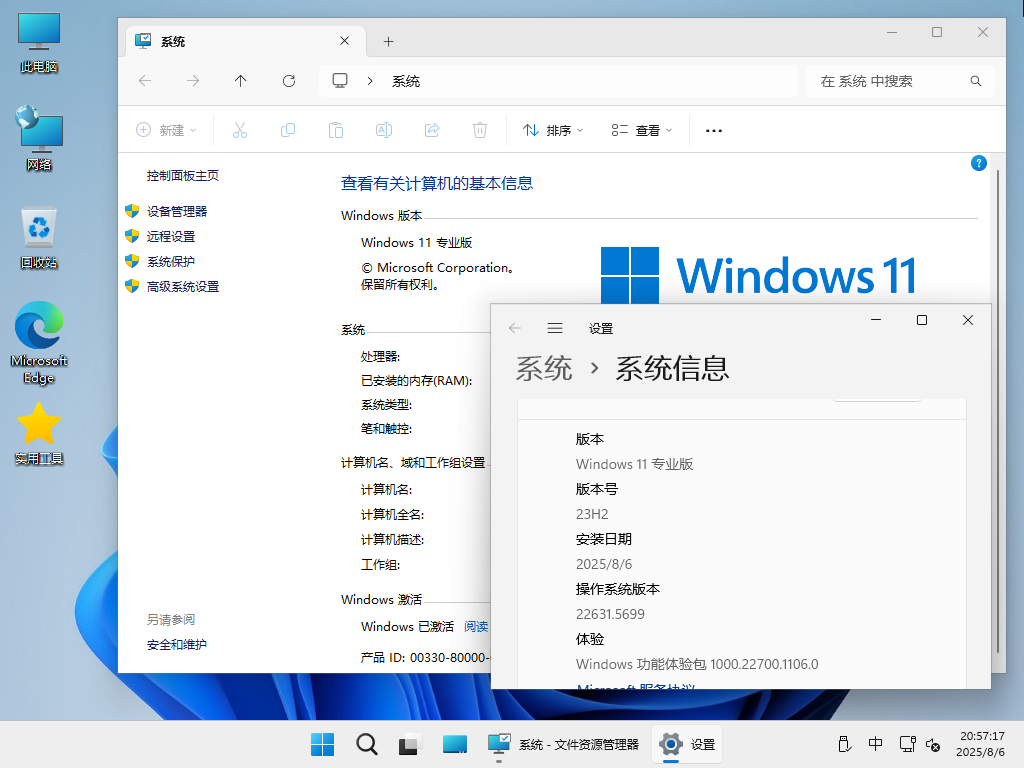This screenshot has height=768, width=1024.
Task: Open the 此电脑 desktop icon
Action: pos(39,42)
